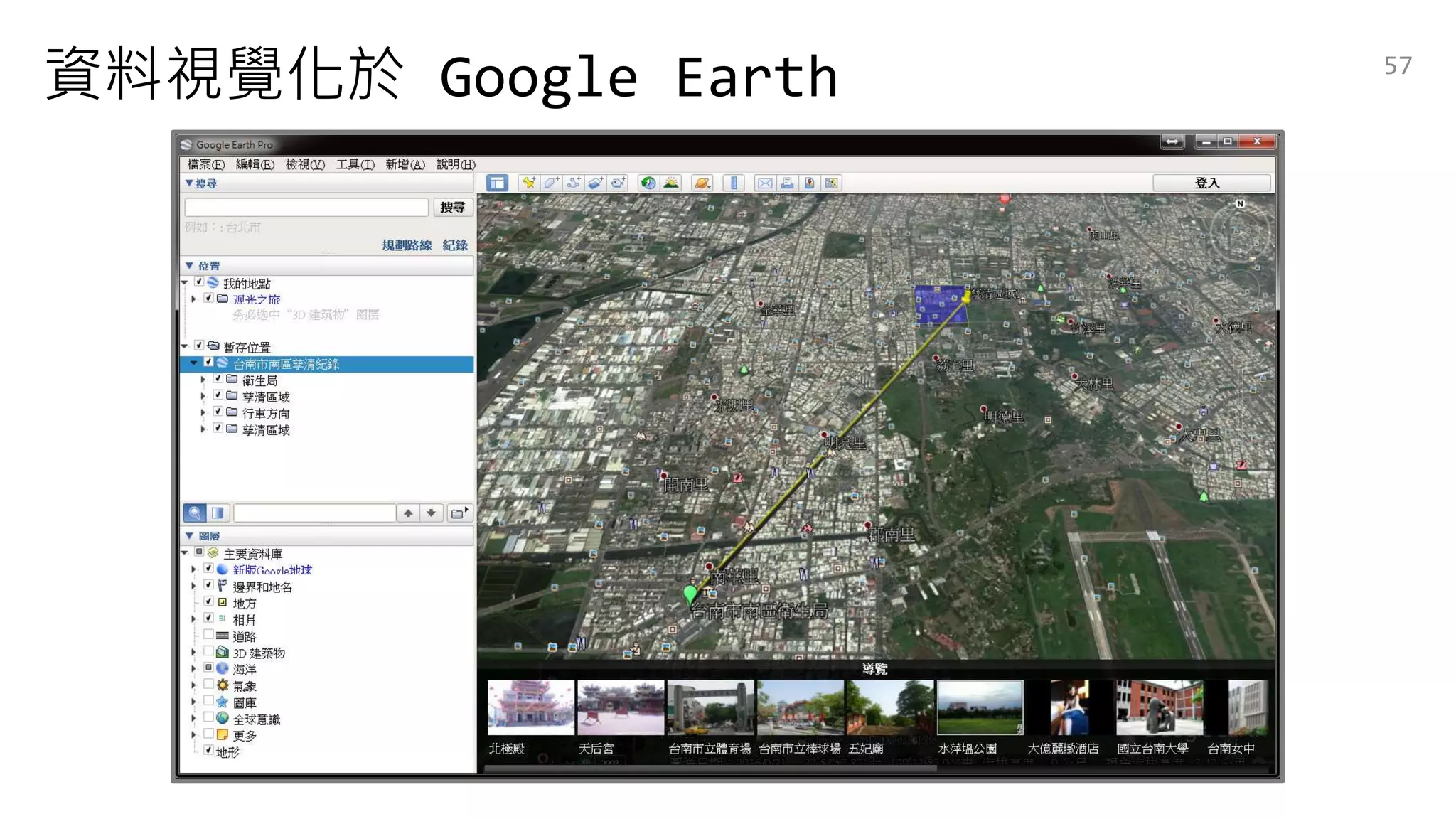Expand the 海洋 layer node
1456x819 pixels.
(x=193, y=668)
